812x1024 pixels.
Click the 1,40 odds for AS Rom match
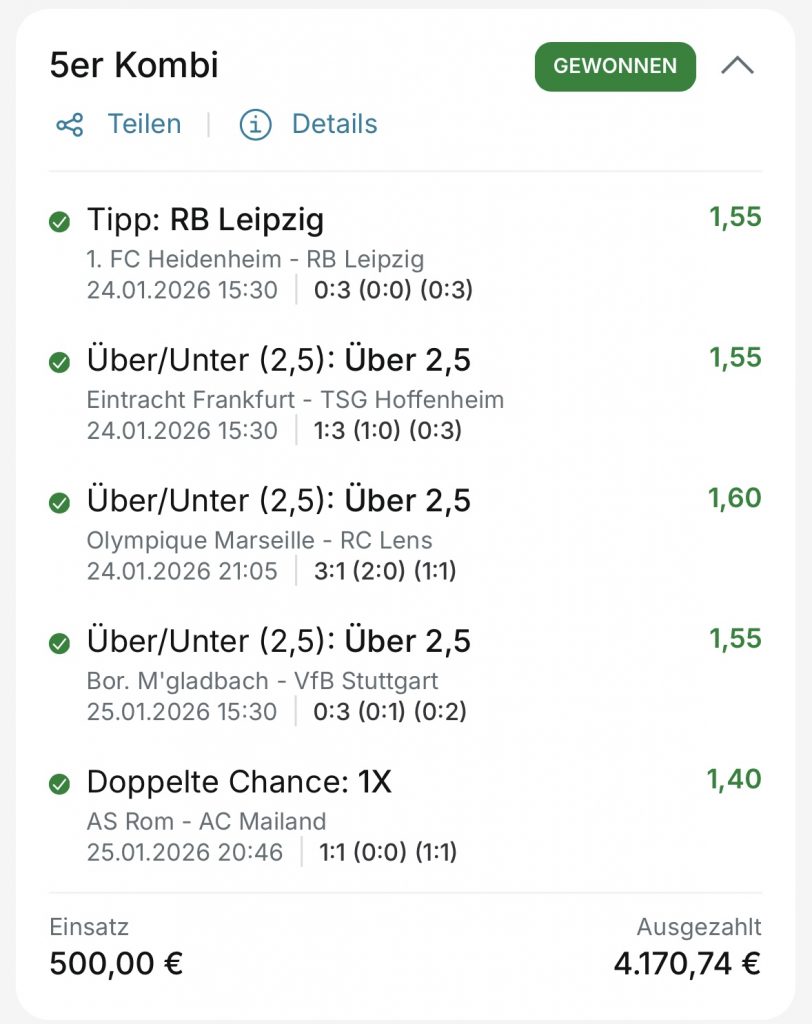(735, 779)
